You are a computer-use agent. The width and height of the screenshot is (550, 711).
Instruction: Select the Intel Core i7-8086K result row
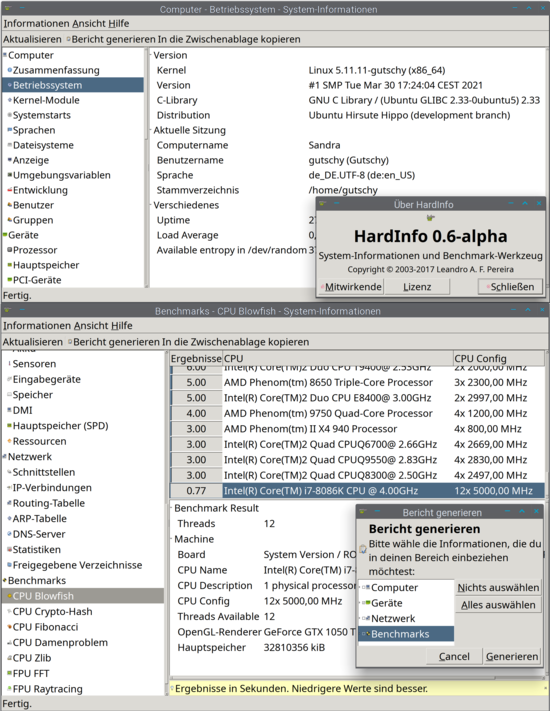point(357,491)
